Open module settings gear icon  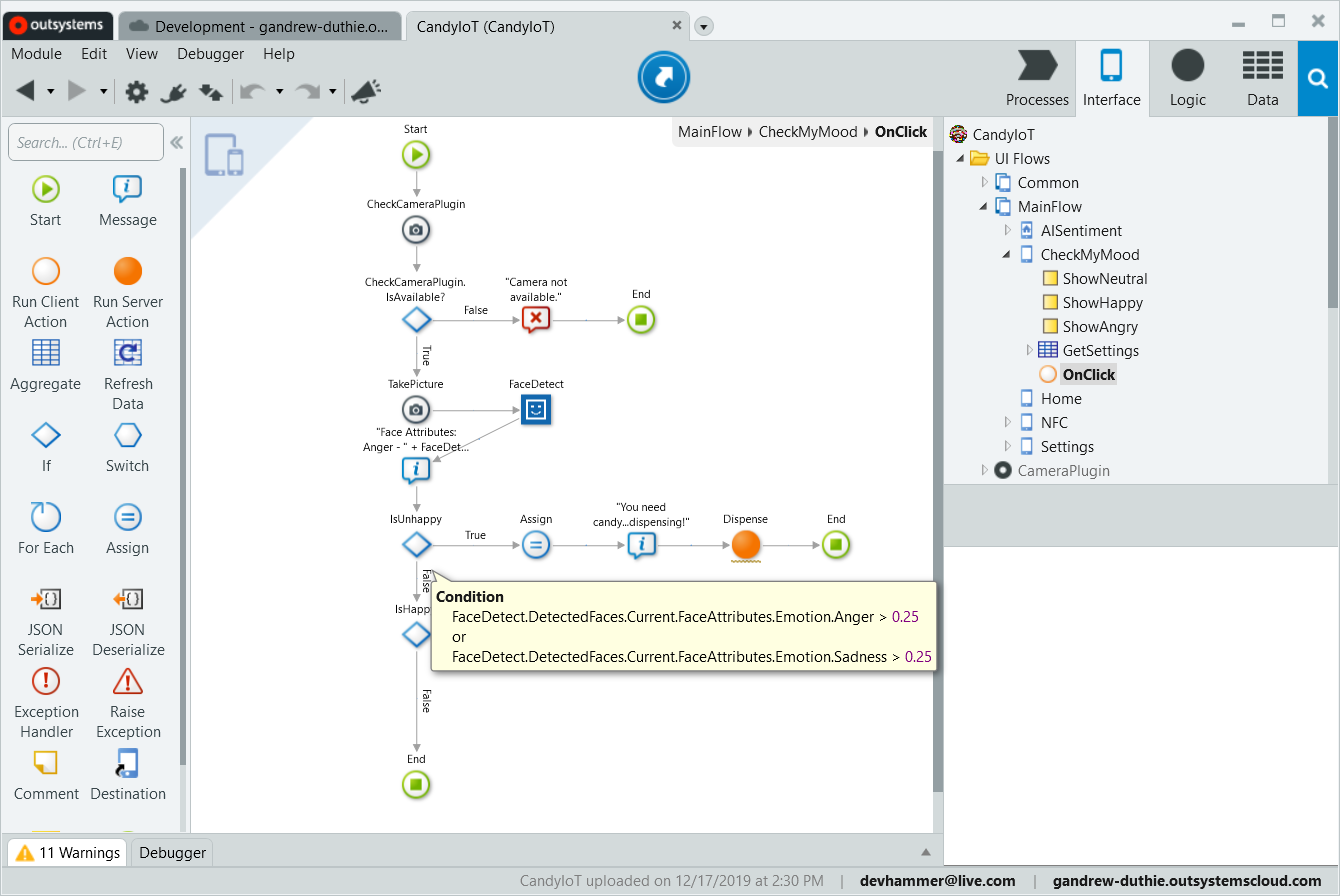[137, 92]
